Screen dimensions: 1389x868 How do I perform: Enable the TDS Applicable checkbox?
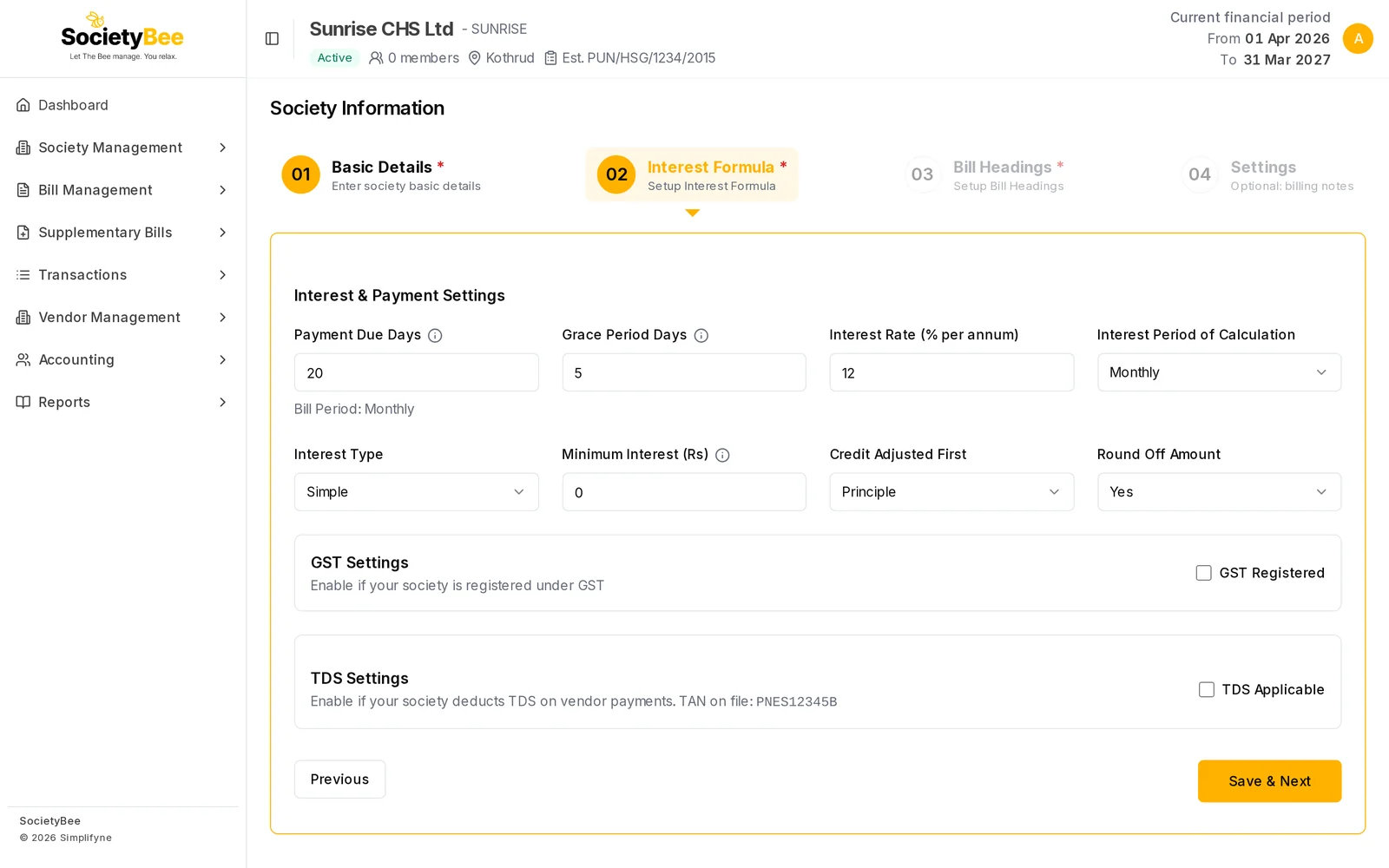click(1207, 689)
